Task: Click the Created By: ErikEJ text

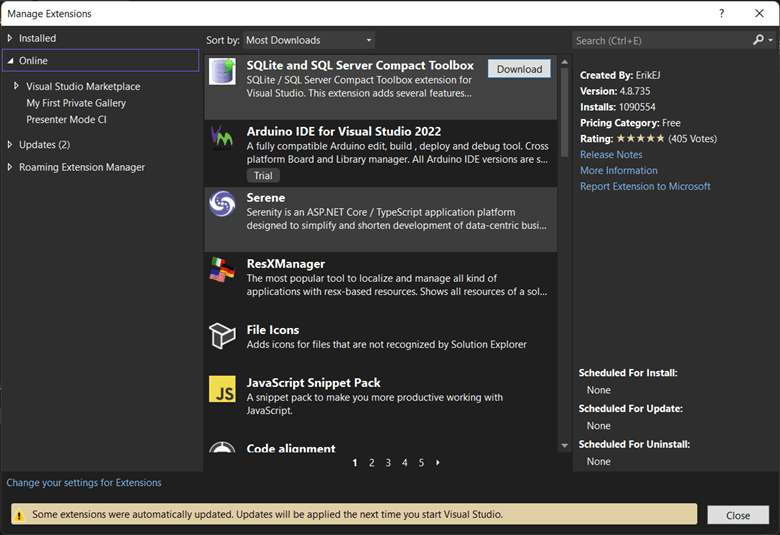Action: click(620, 75)
